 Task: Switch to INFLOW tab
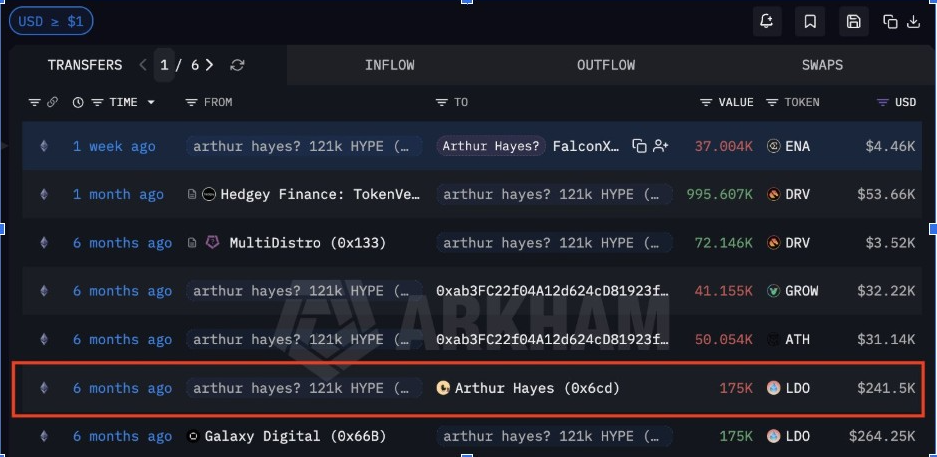[x=390, y=65]
